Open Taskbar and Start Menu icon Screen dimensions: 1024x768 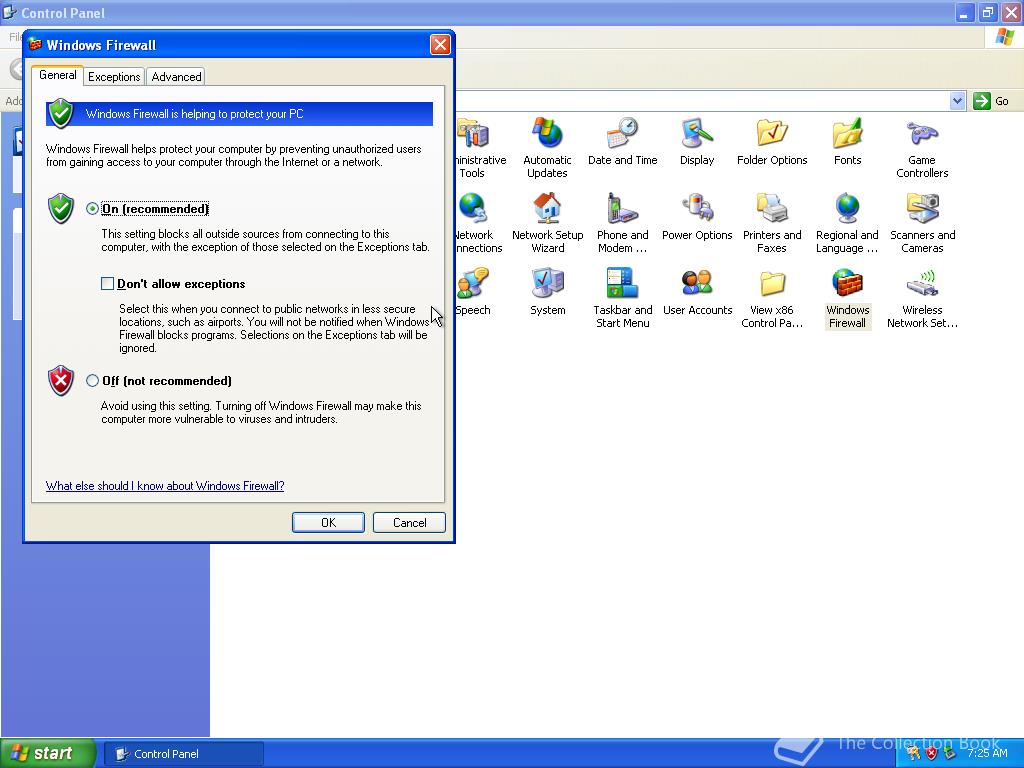click(x=622, y=283)
